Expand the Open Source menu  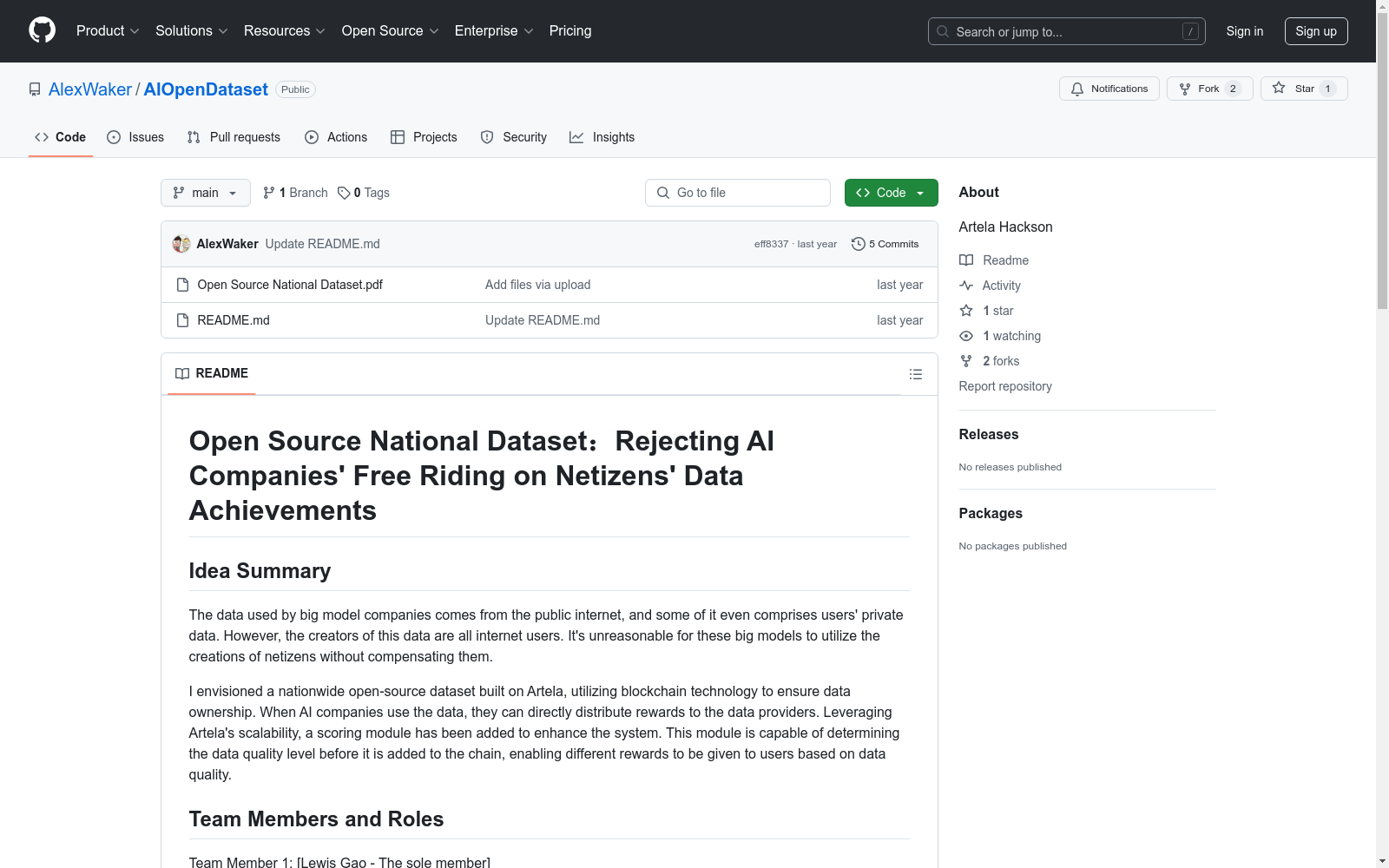391,31
